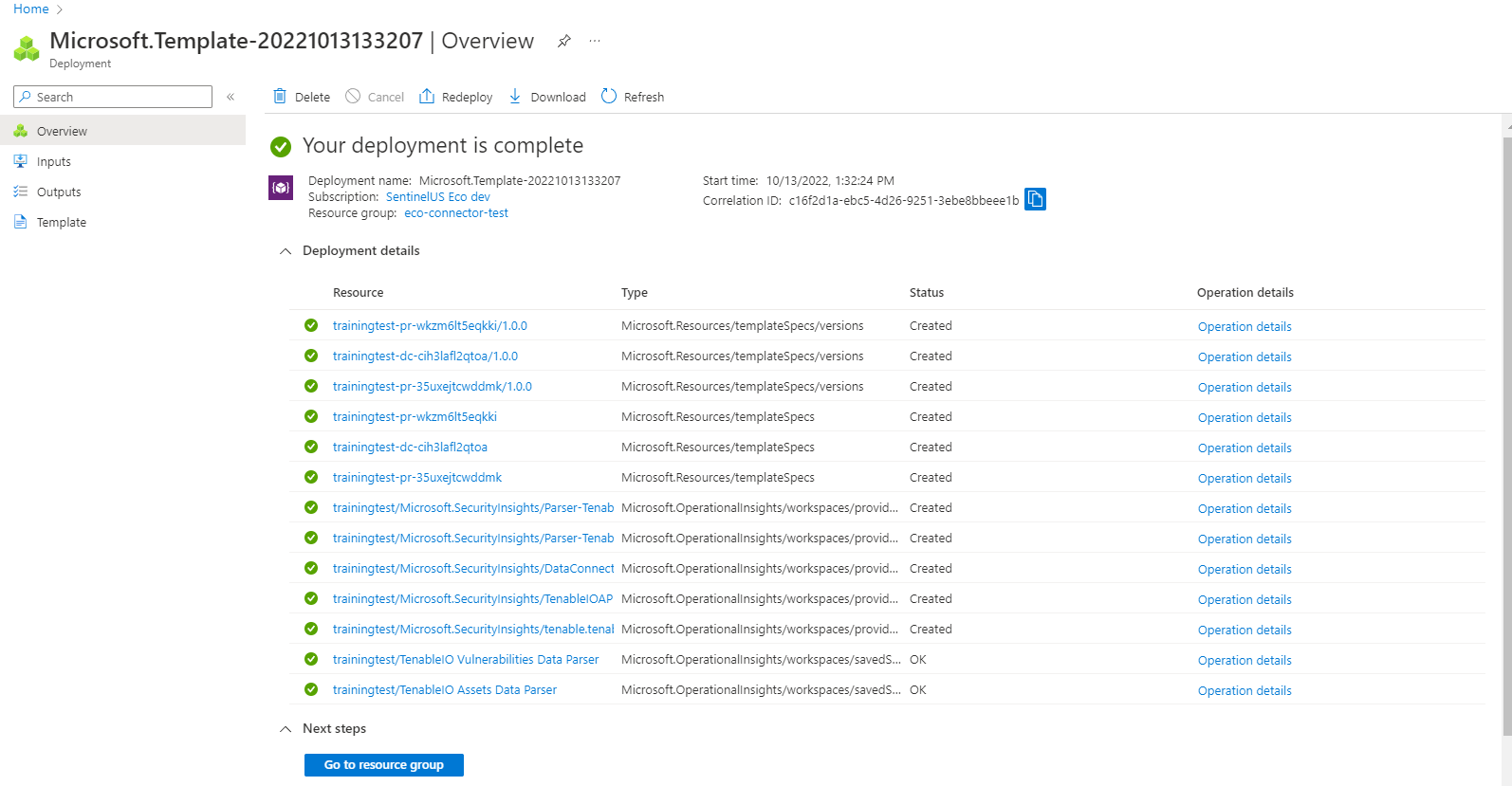Select the Correlation ID value text

[x=904, y=200]
